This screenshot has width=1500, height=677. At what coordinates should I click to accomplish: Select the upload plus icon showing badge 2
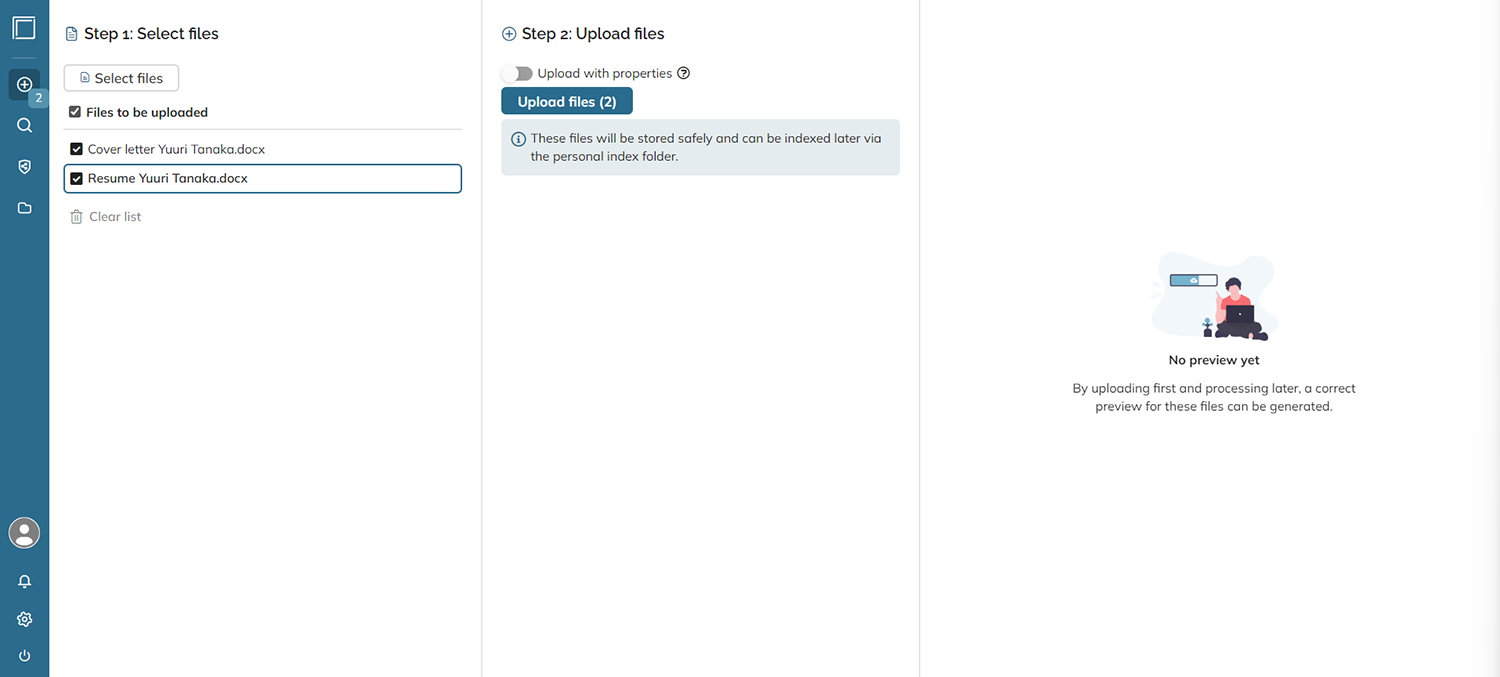(x=24, y=85)
